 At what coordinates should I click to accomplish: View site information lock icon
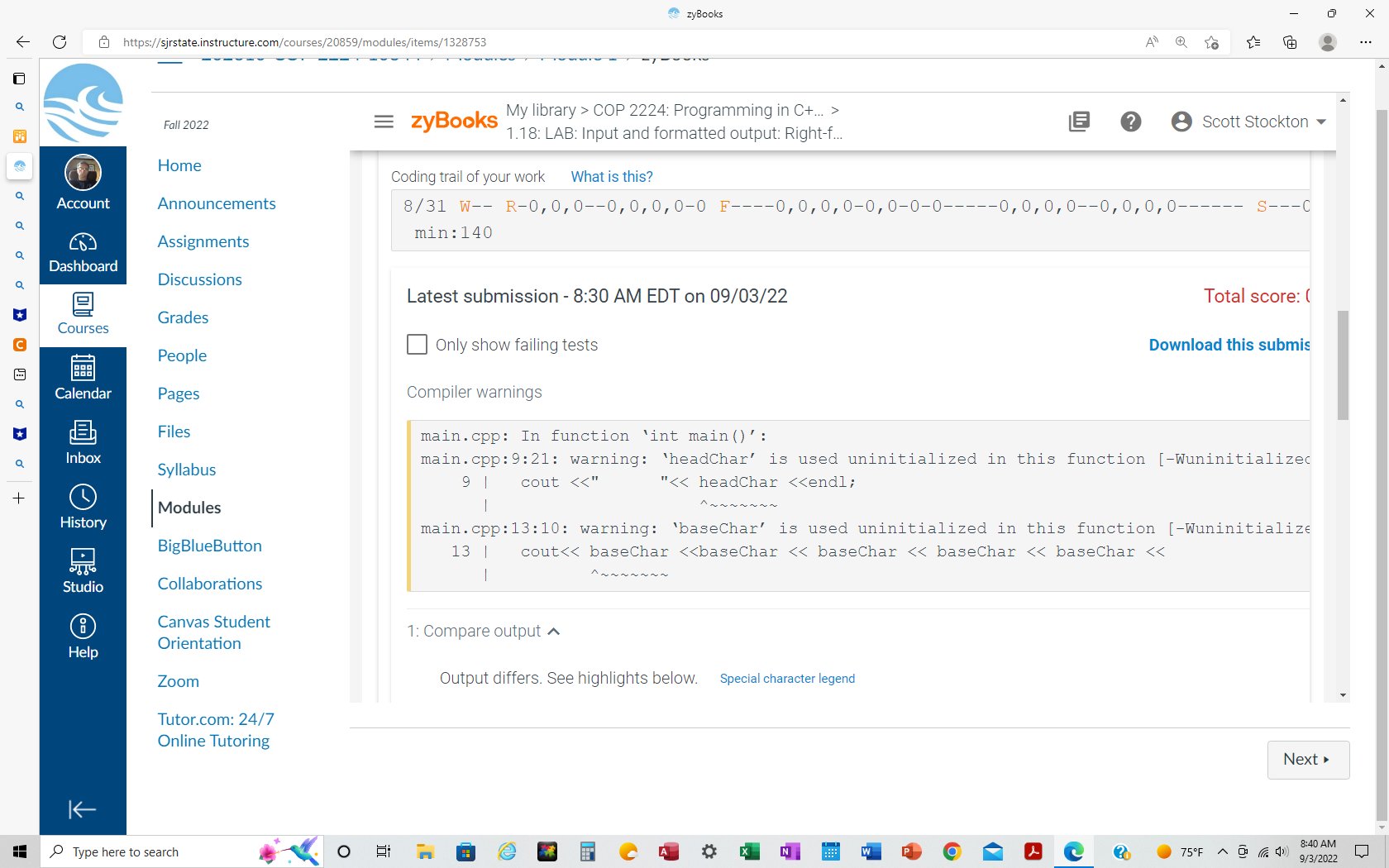pyautogui.click(x=104, y=42)
